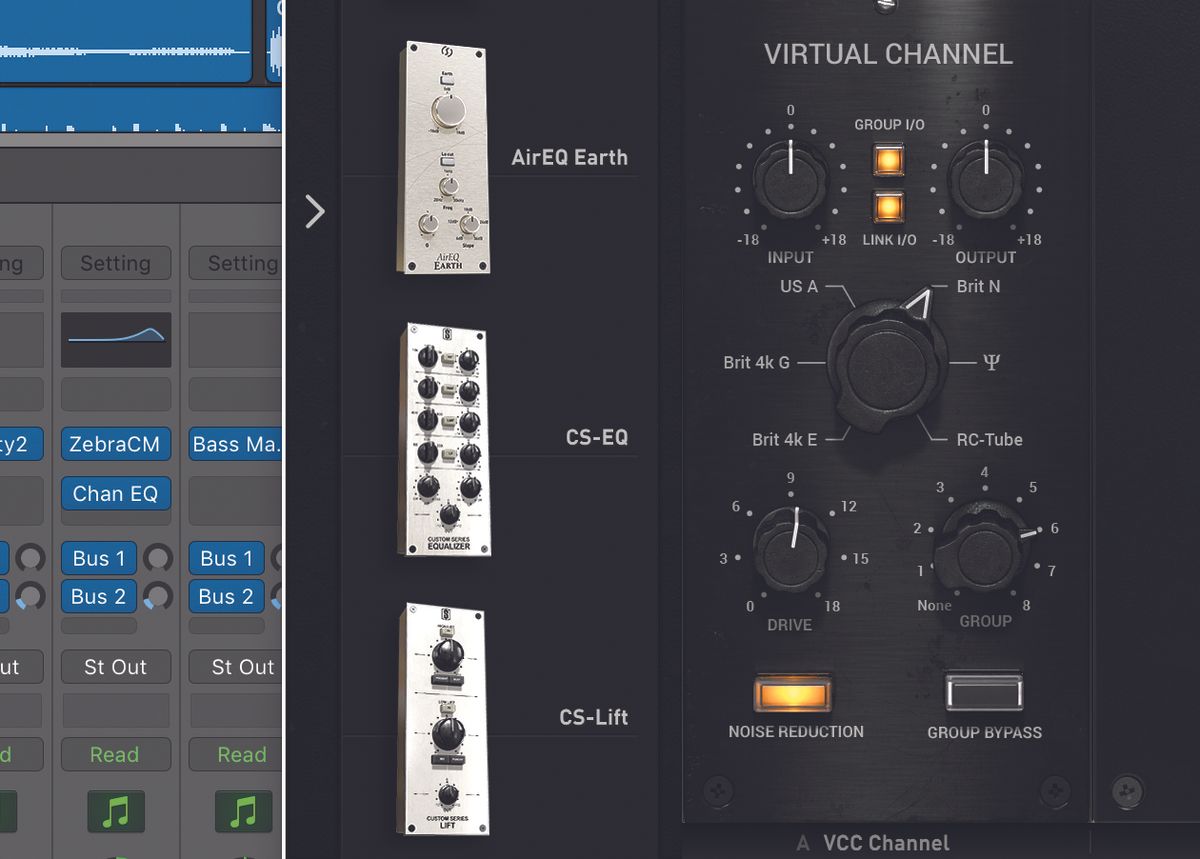Click the St Out output button
The width and height of the screenshot is (1200, 859).
click(115, 667)
